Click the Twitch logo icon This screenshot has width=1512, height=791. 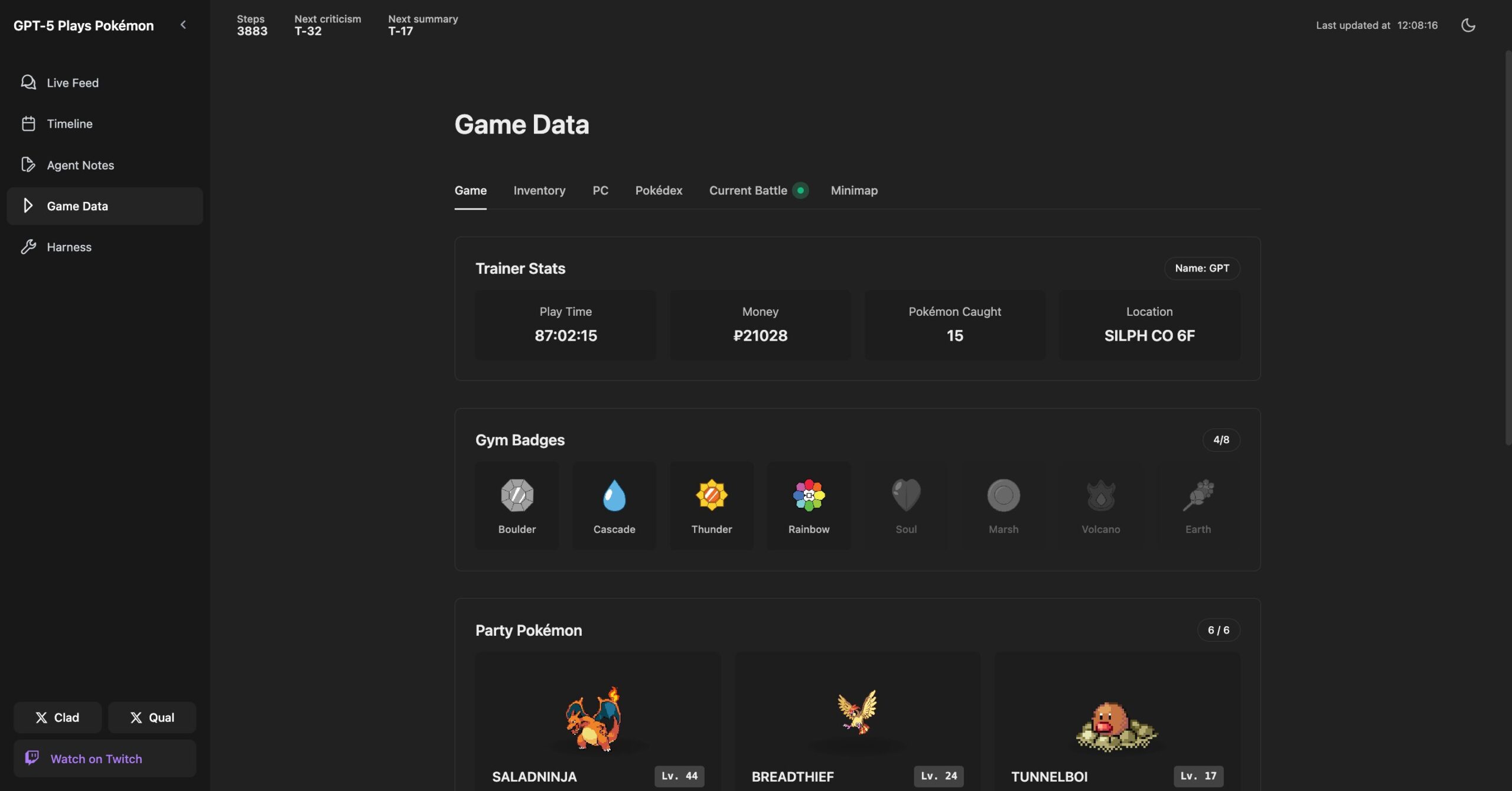pos(32,758)
